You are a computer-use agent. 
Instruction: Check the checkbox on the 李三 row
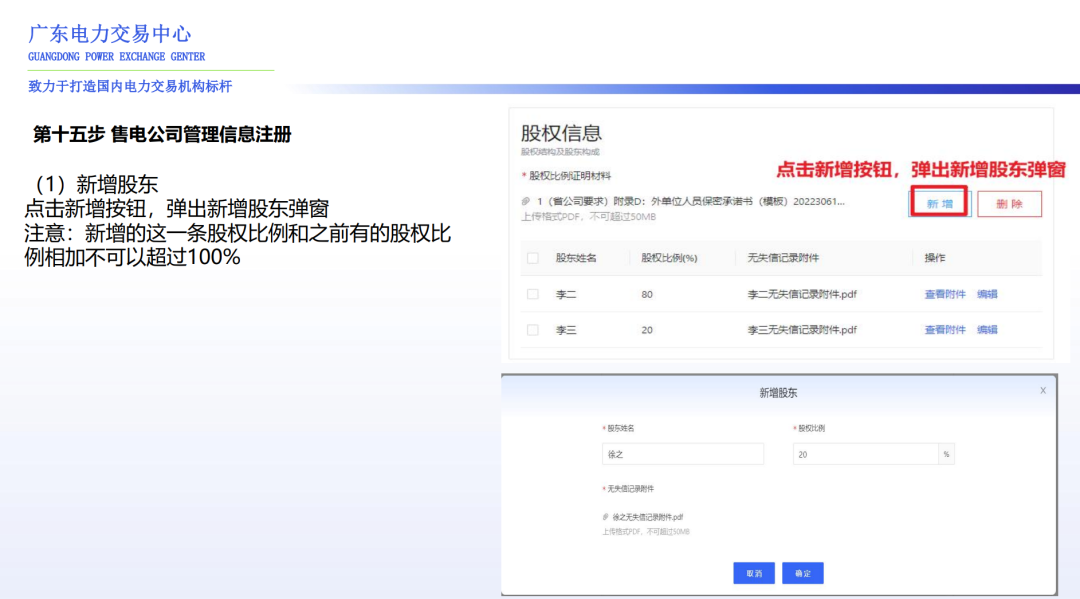(530, 329)
